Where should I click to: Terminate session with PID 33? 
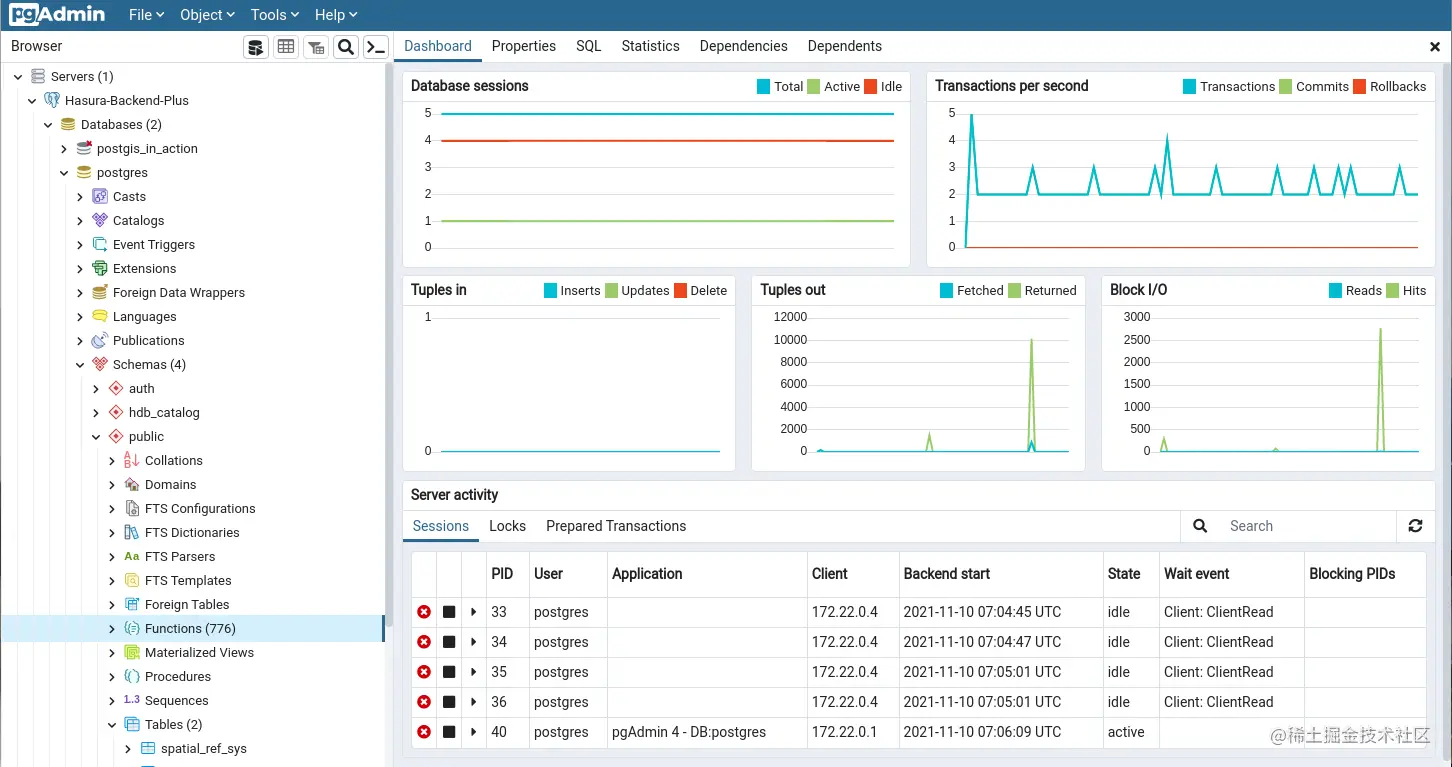(x=424, y=611)
